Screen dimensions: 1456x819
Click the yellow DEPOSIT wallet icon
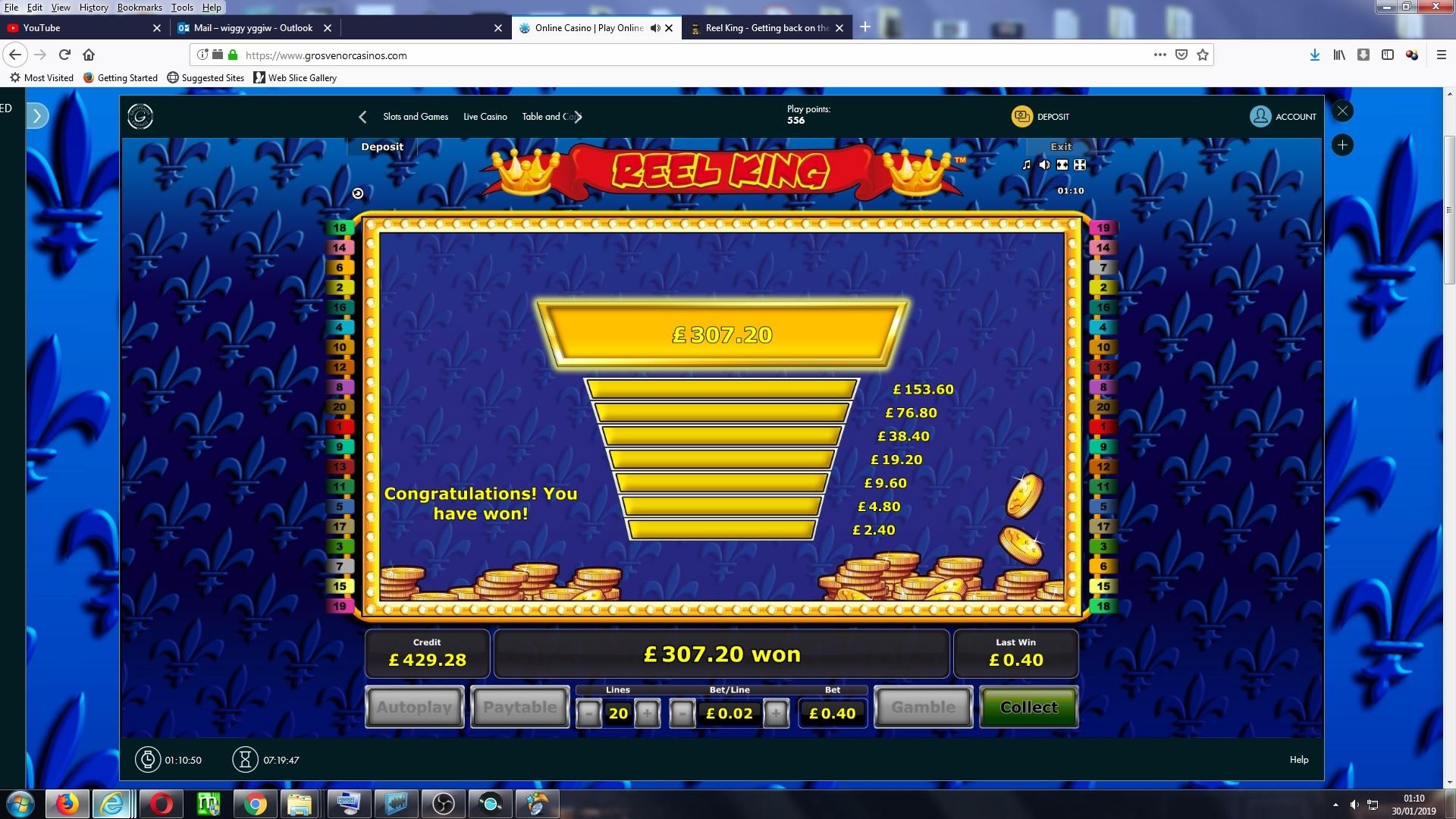[1021, 116]
